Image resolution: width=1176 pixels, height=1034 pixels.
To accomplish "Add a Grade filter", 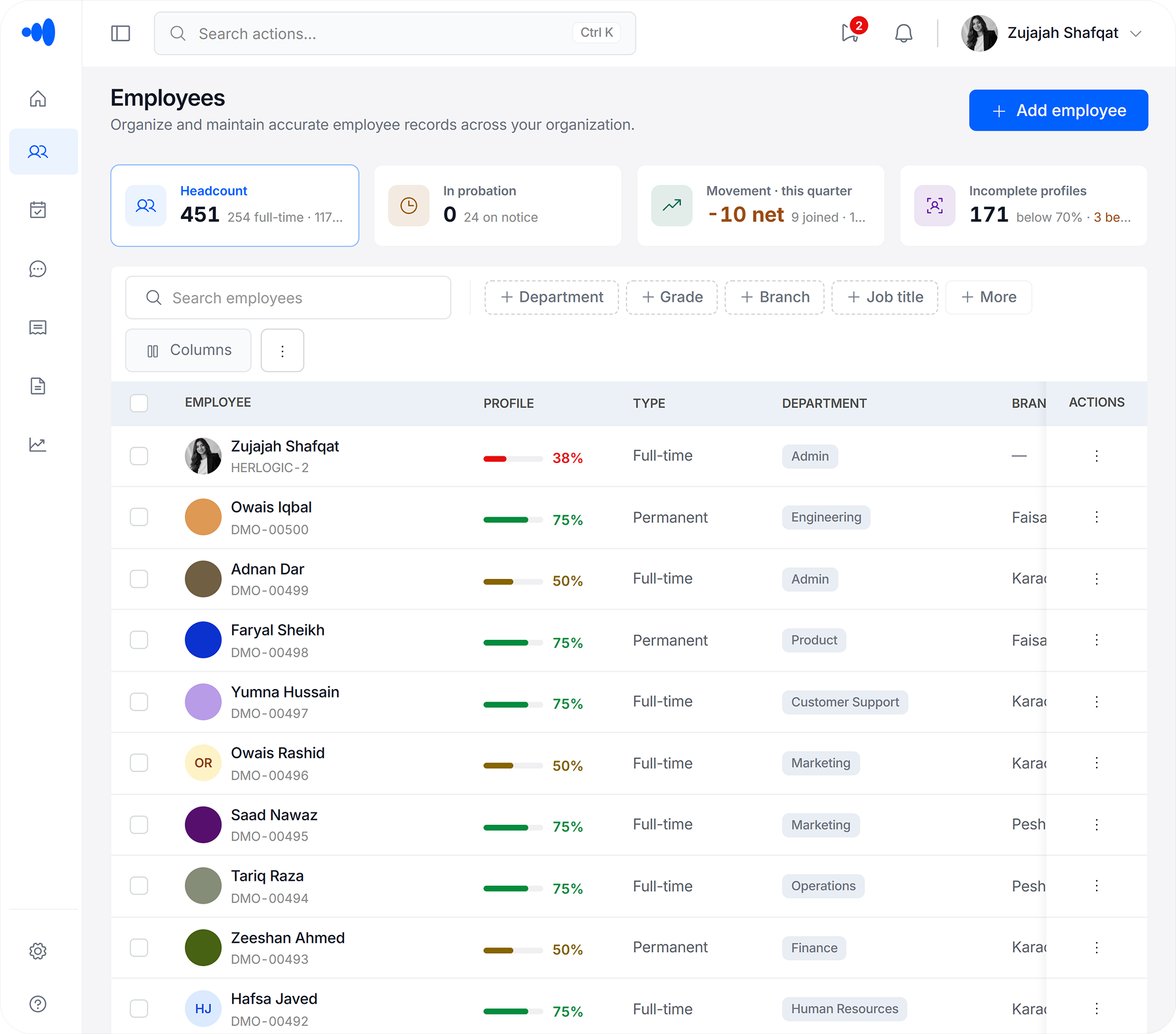I will [x=672, y=298].
